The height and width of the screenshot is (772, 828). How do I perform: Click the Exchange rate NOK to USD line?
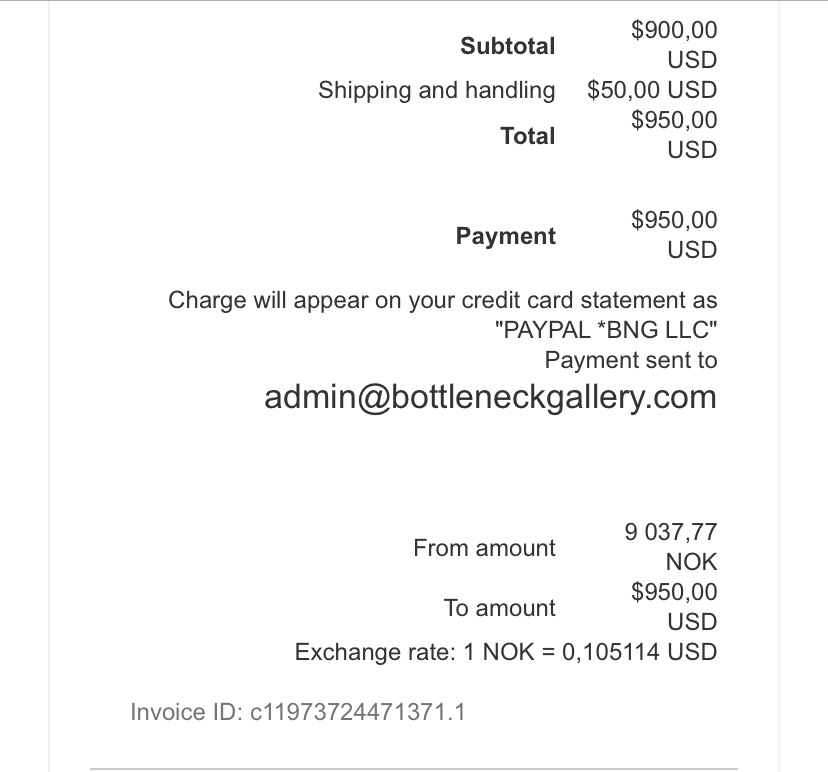[506, 652]
